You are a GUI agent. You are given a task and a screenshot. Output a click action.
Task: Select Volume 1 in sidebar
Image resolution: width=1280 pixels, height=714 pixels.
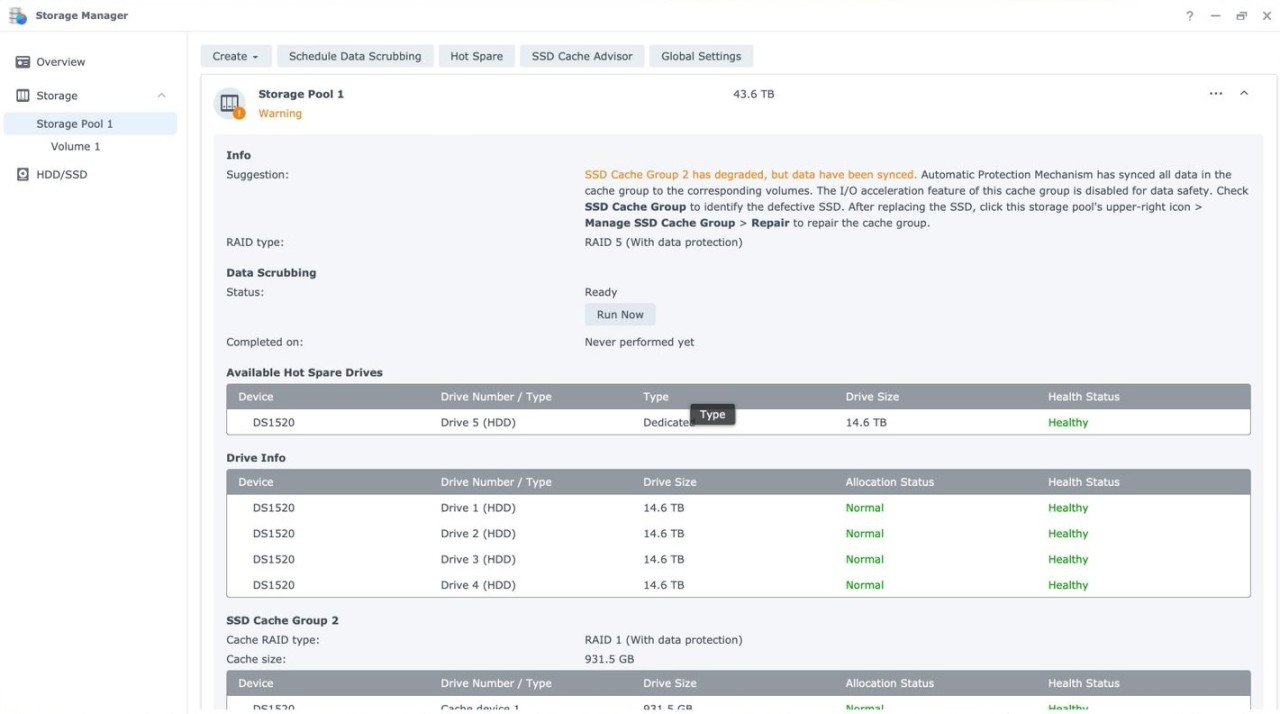[76, 147]
